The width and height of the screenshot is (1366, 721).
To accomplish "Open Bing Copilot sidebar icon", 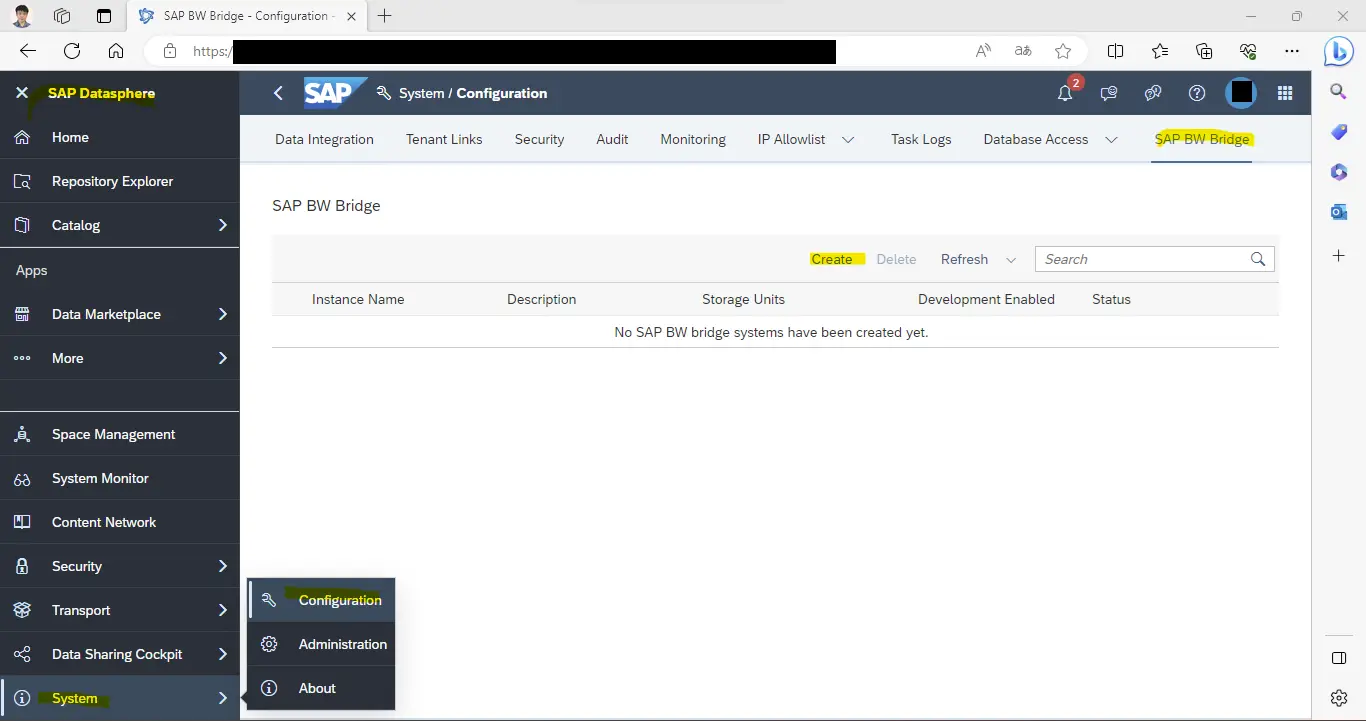I will click(1339, 51).
